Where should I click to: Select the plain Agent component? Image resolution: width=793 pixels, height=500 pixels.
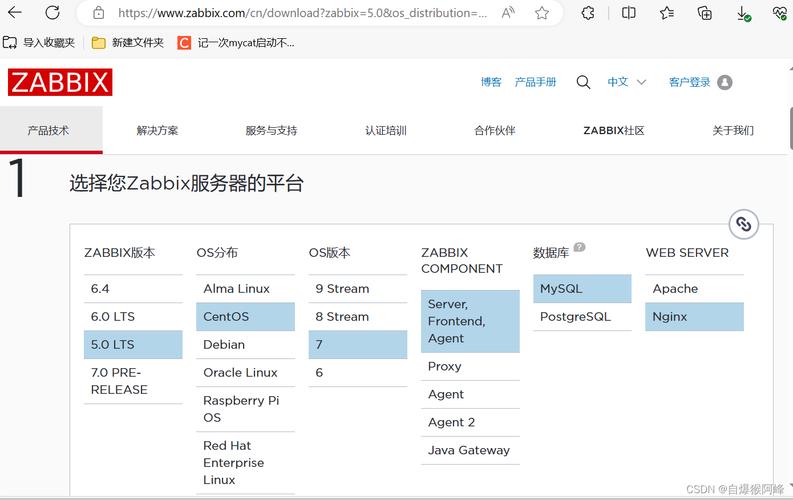coord(470,394)
